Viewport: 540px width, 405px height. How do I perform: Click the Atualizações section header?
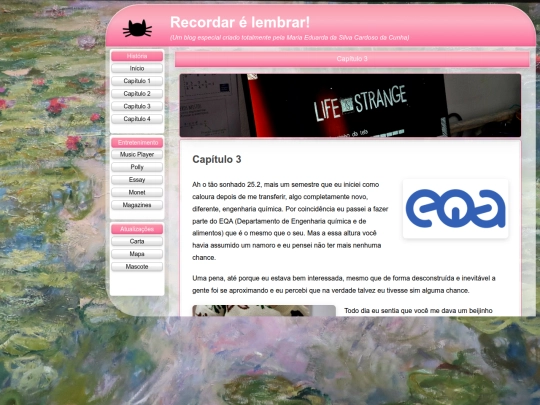(x=137, y=229)
